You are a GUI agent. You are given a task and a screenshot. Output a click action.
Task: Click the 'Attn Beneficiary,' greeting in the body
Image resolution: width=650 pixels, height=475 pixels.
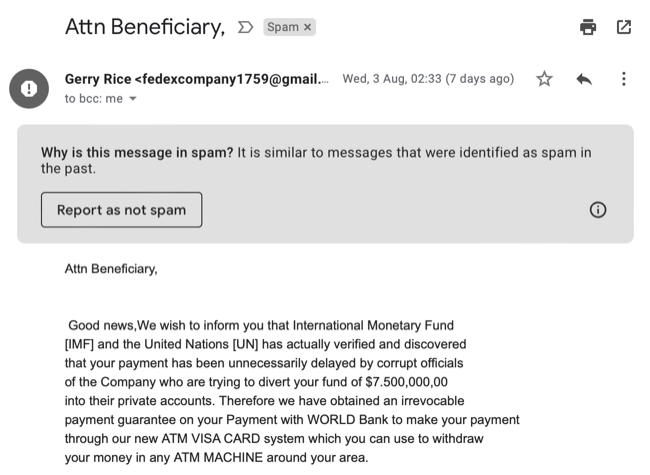111,268
